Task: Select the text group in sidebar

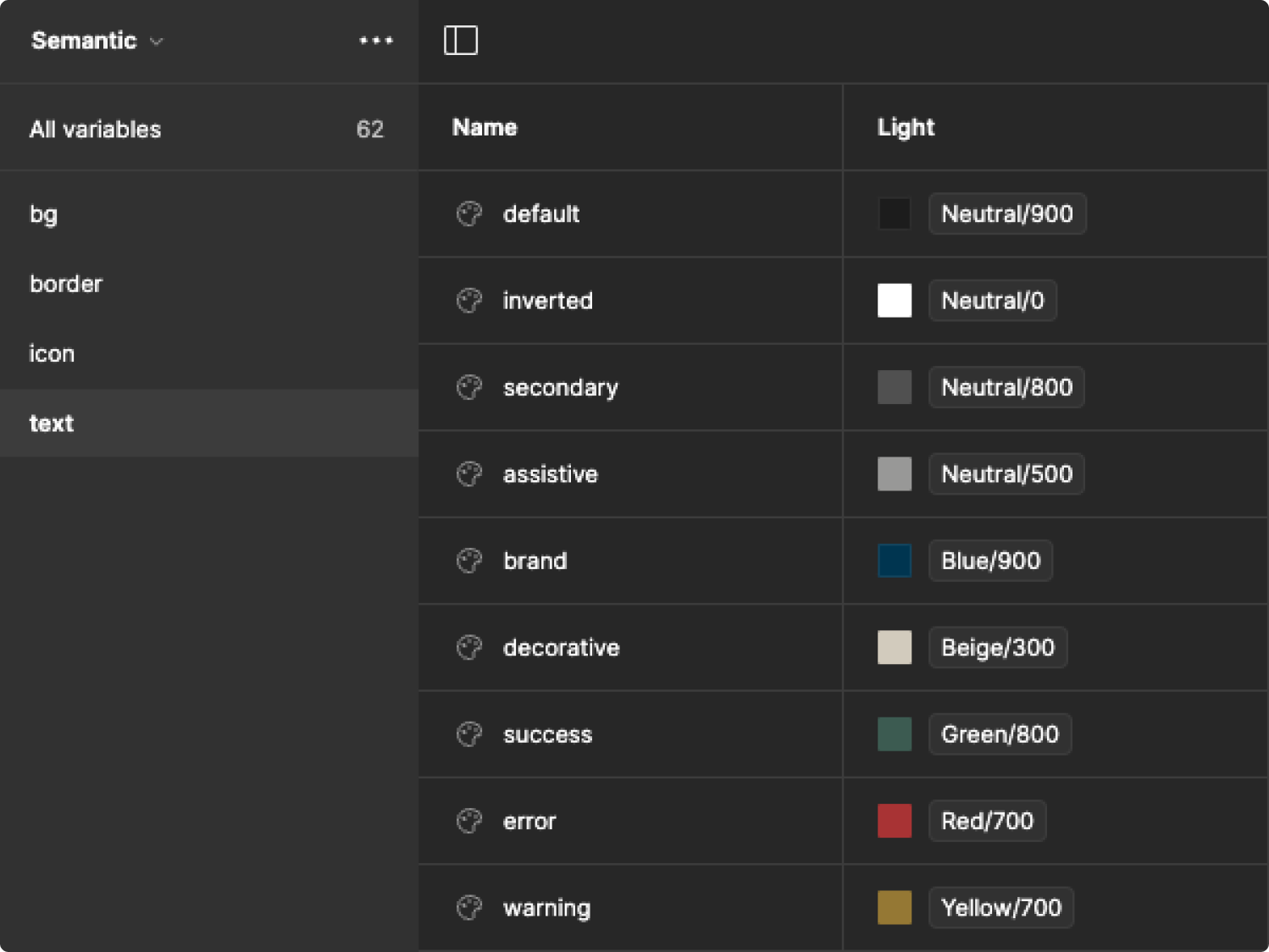Action: point(52,423)
